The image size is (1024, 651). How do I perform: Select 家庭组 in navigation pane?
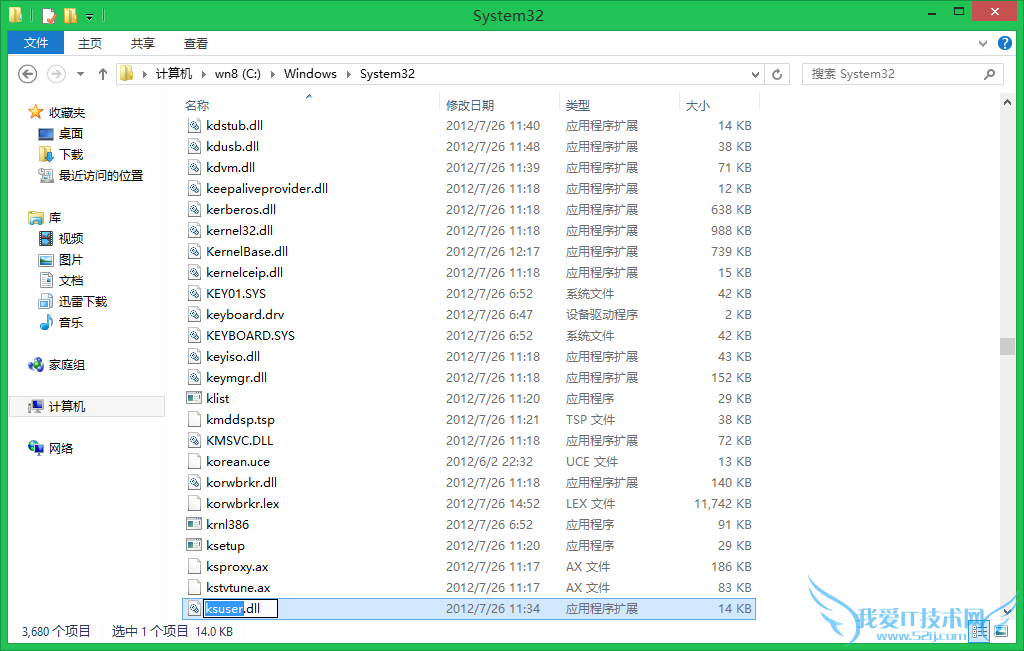67,364
